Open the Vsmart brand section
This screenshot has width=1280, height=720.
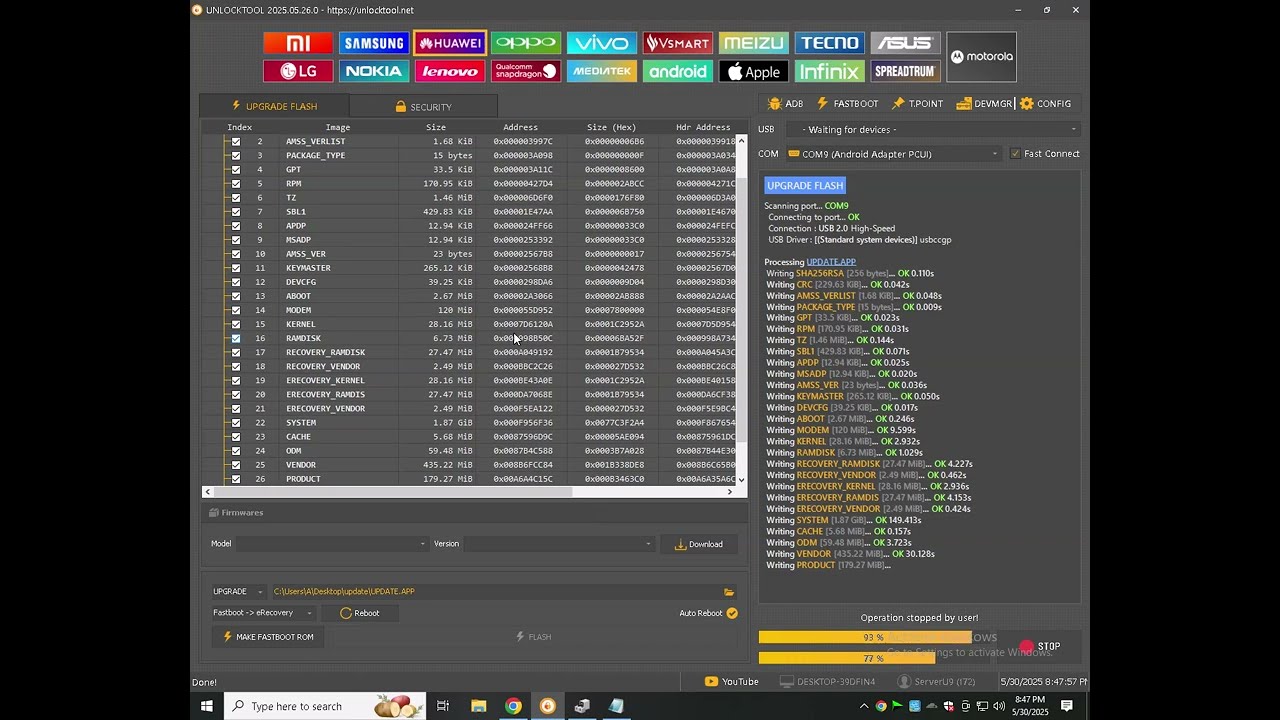click(x=678, y=43)
